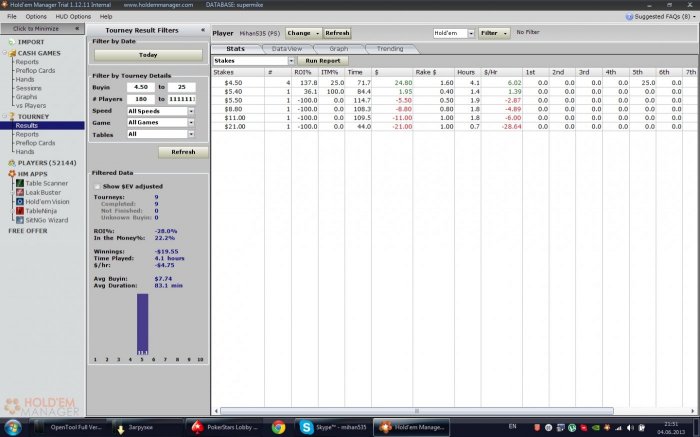Switch to the Trending tab

click(x=390, y=49)
